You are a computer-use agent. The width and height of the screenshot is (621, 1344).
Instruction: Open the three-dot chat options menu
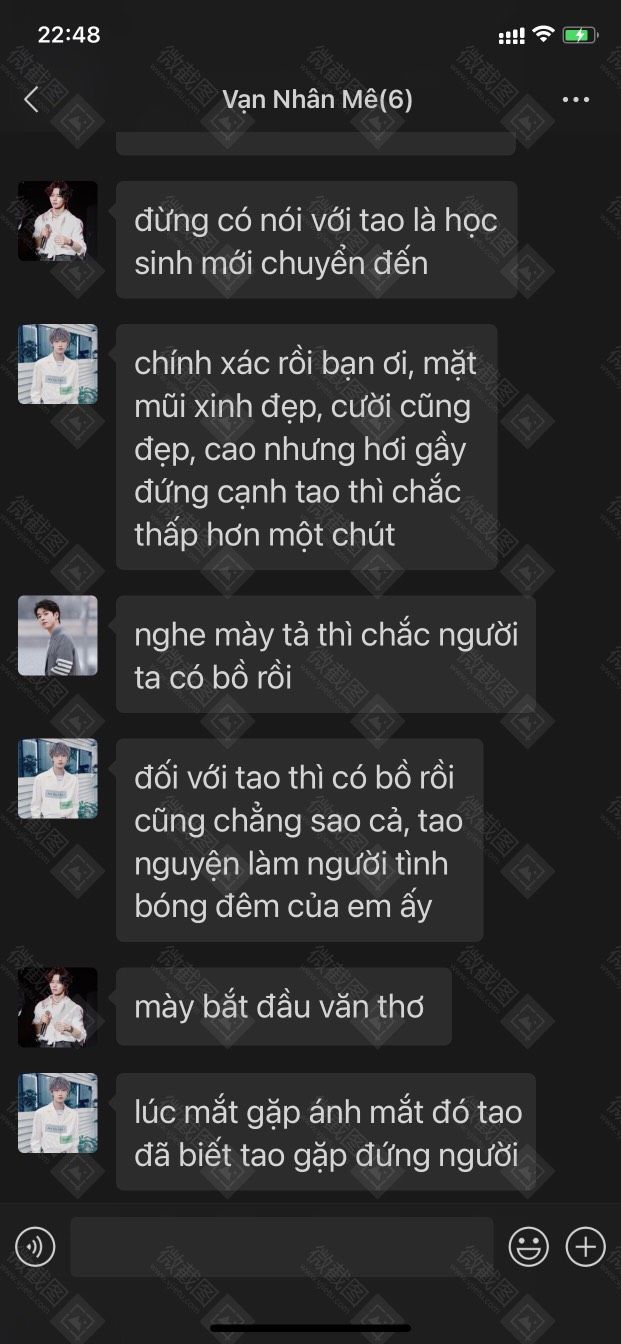click(576, 99)
